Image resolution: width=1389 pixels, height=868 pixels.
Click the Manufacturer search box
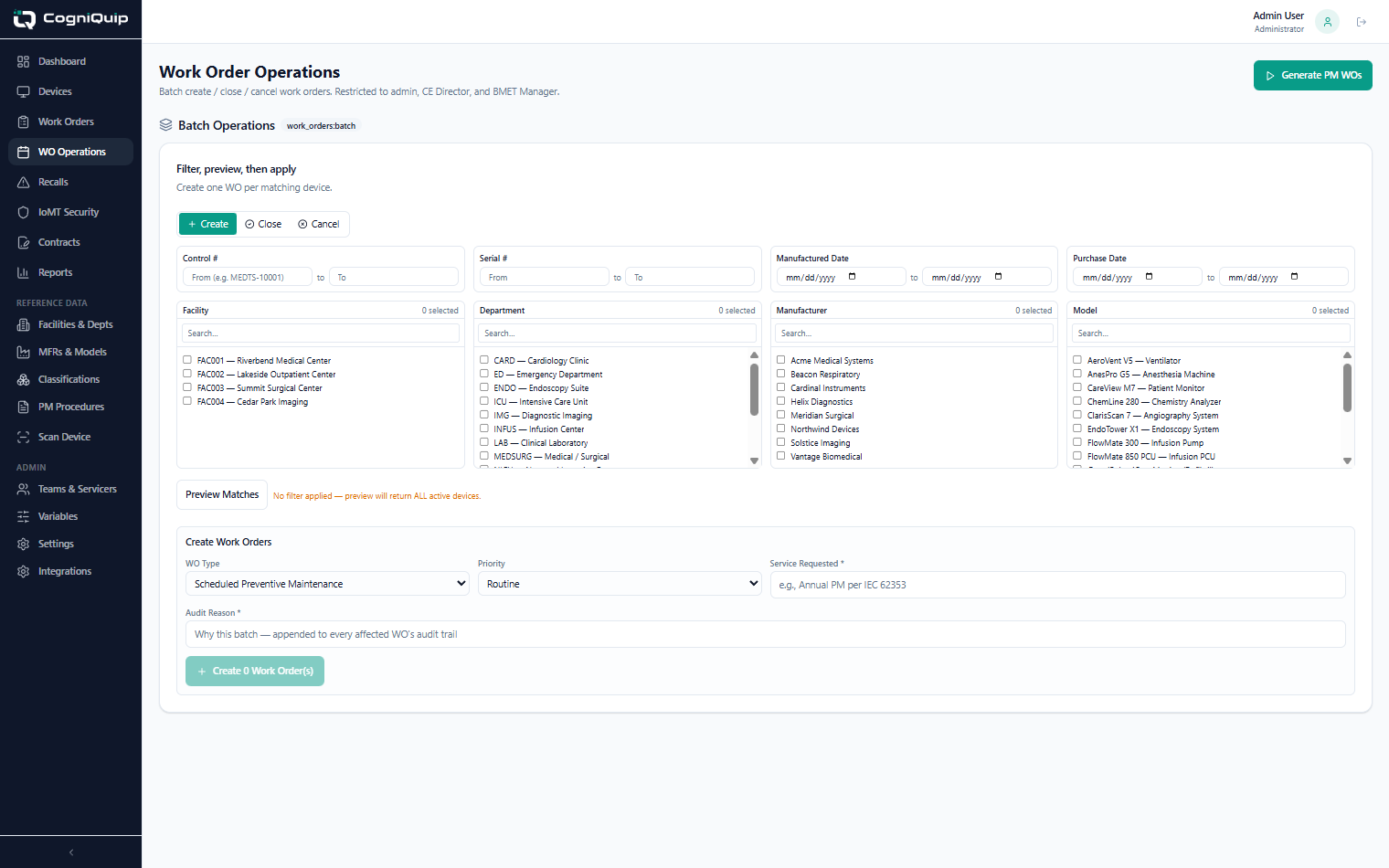click(914, 333)
